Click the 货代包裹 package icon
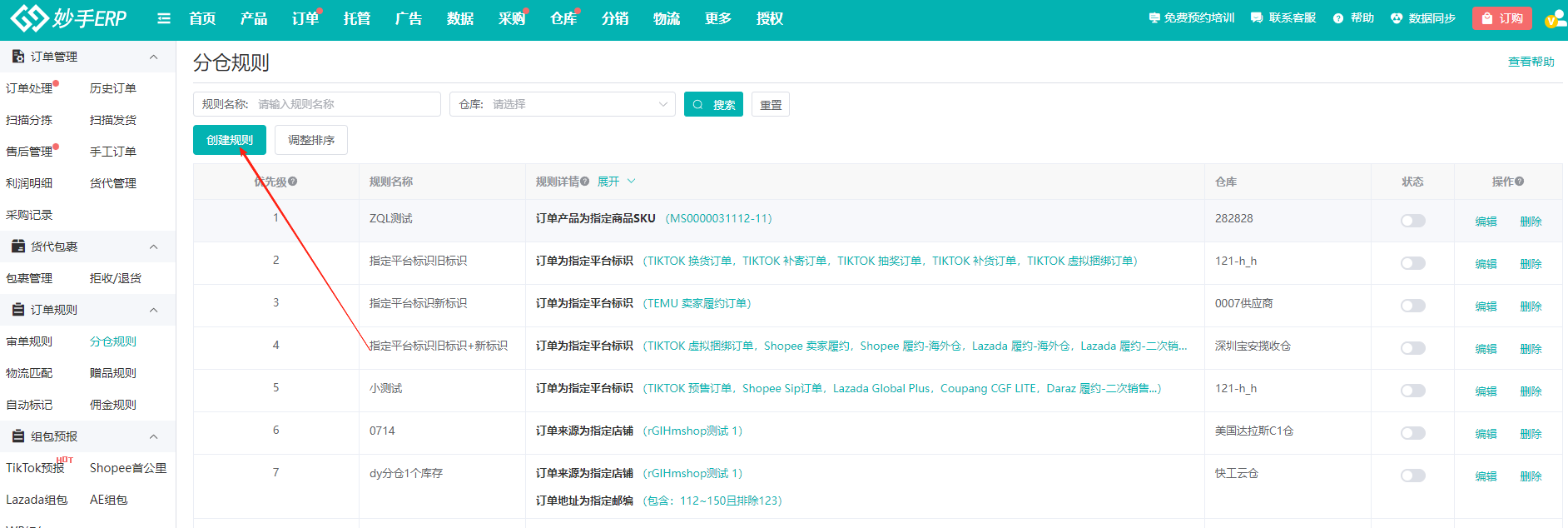 click(x=17, y=247)
